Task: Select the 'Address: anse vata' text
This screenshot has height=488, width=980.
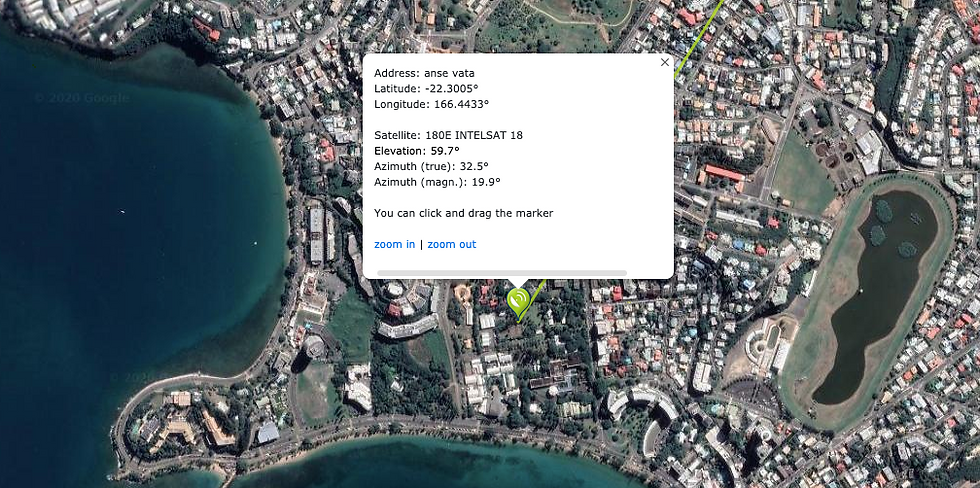Action: [x=424, y=73]
